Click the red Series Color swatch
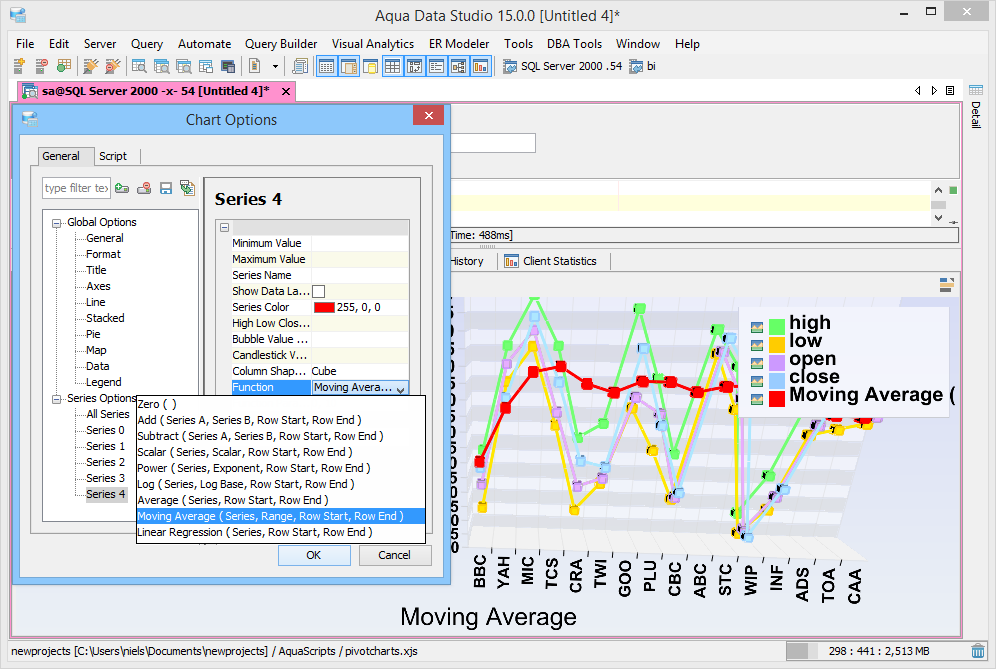This screenshot has width=996, height=669. pos(324,307)
